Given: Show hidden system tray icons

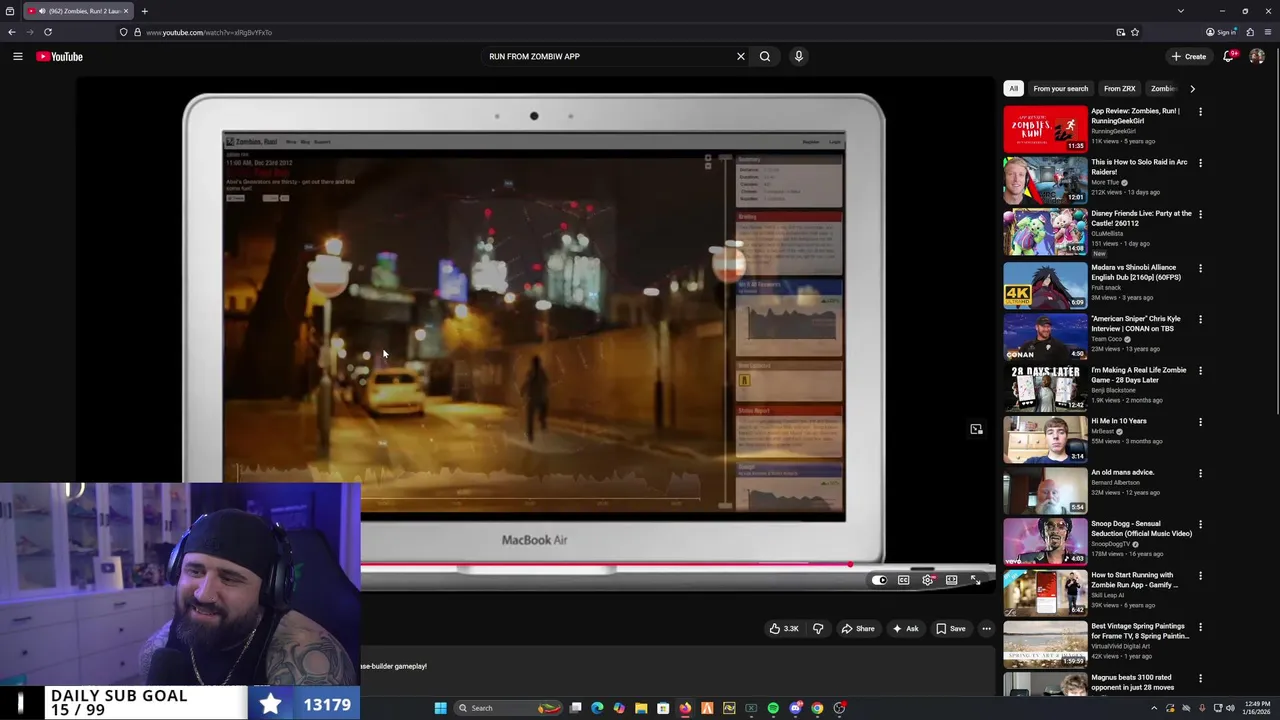Looking at the screenshot, I should [x=1154, y=708].
